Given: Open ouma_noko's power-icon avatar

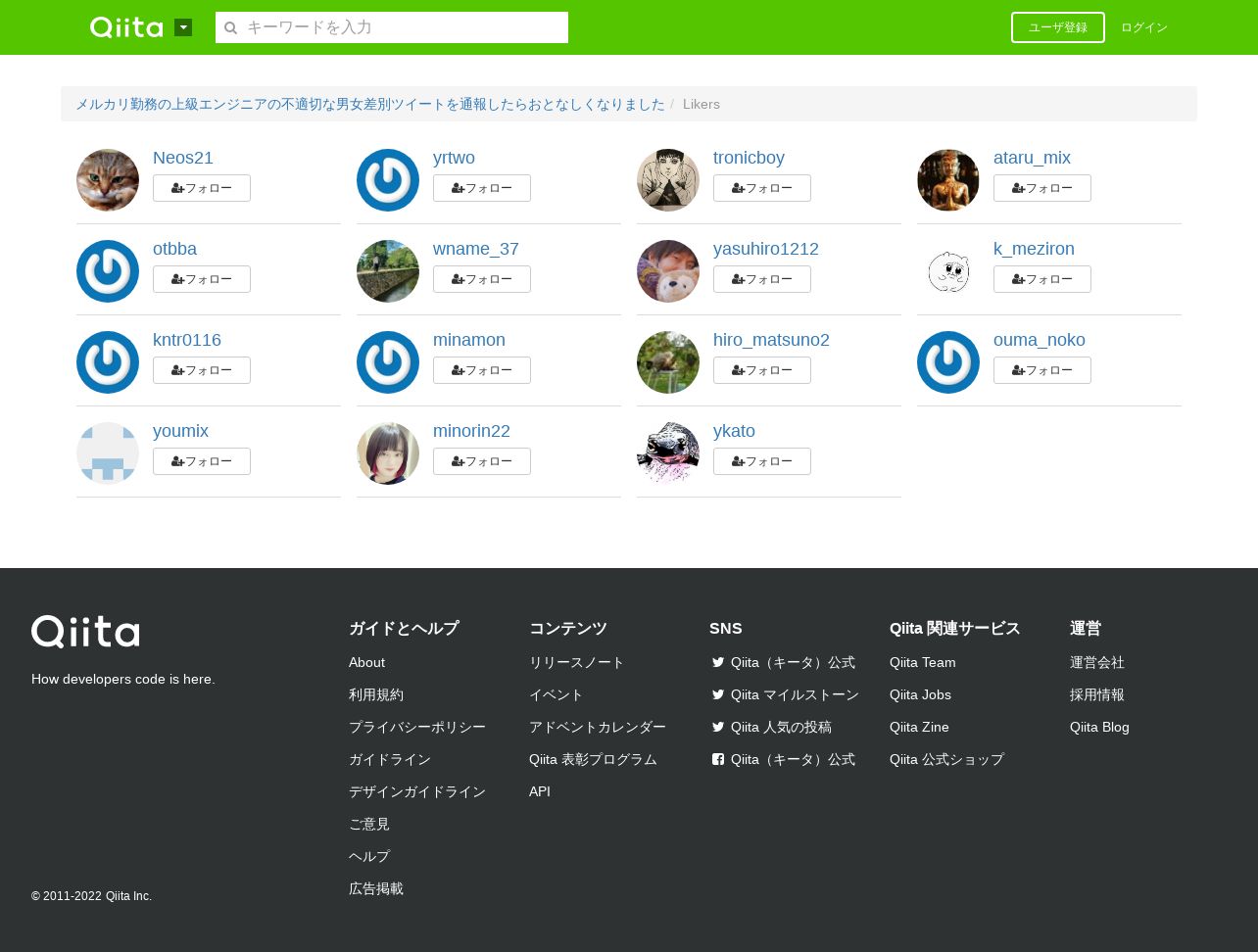Looking at the screenshot, I should [948, 362].
